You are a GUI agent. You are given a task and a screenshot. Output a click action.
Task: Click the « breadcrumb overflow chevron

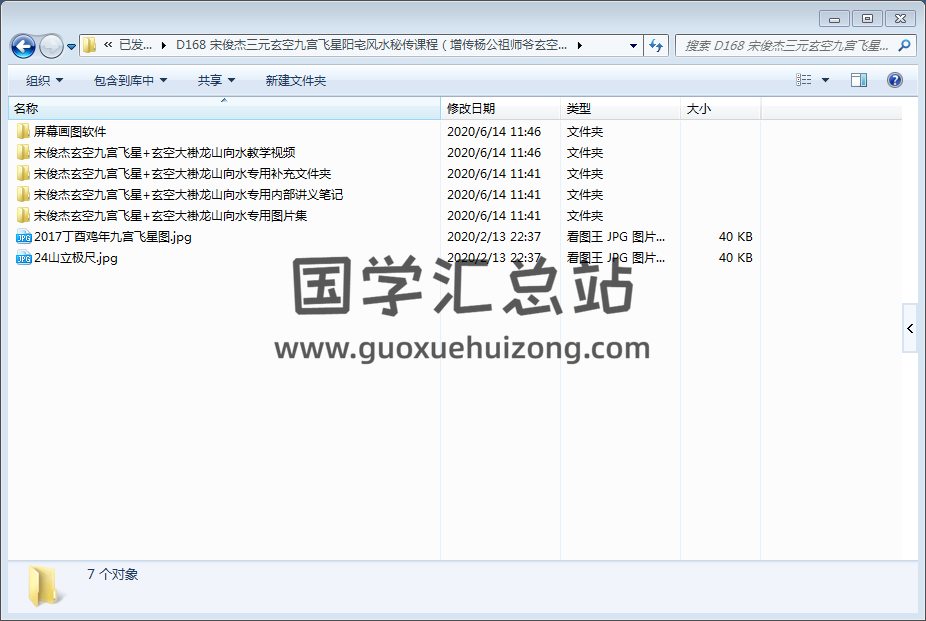tap(107, 44)
